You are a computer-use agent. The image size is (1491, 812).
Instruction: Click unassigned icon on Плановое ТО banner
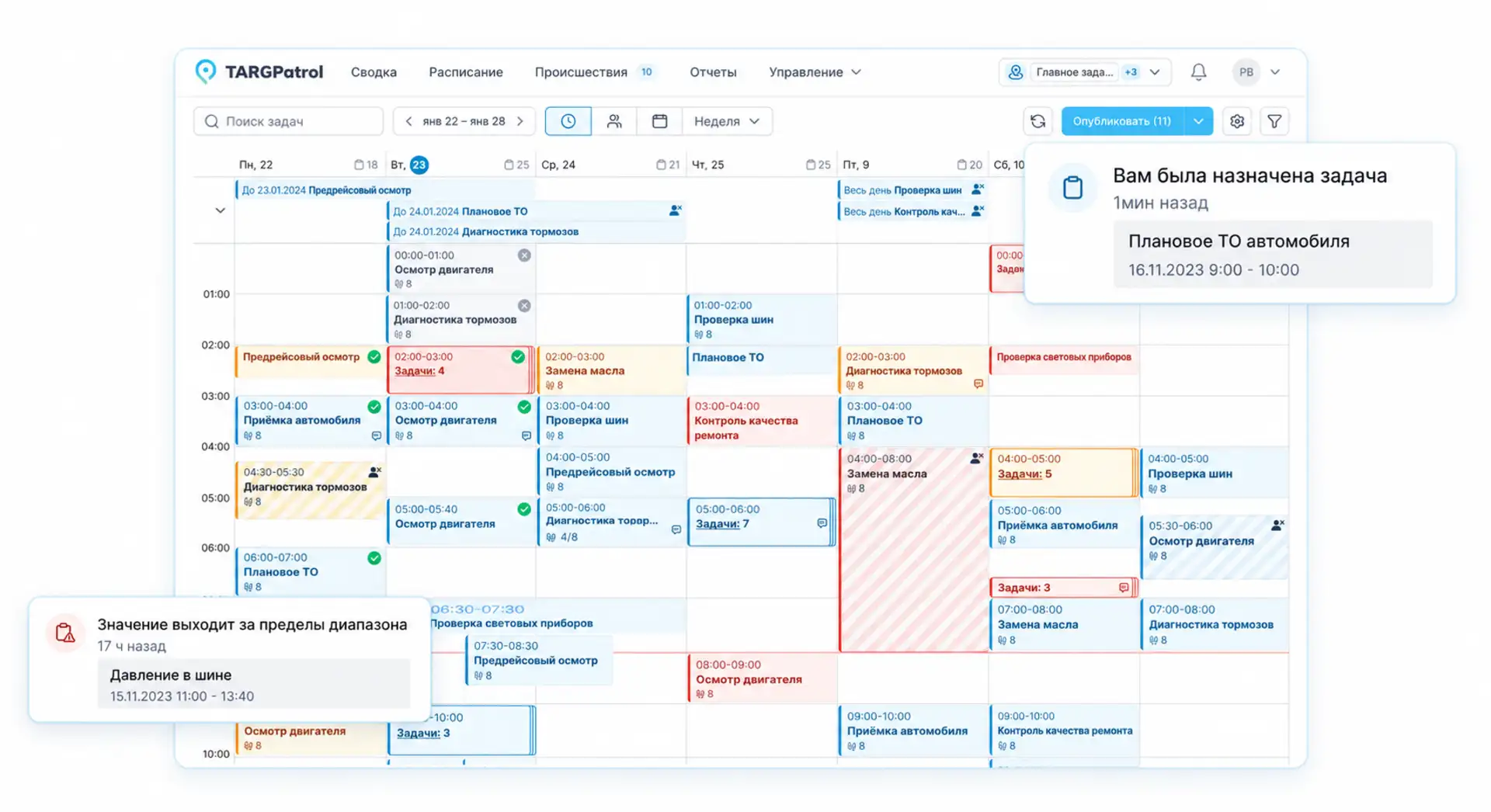coord(675,210)
